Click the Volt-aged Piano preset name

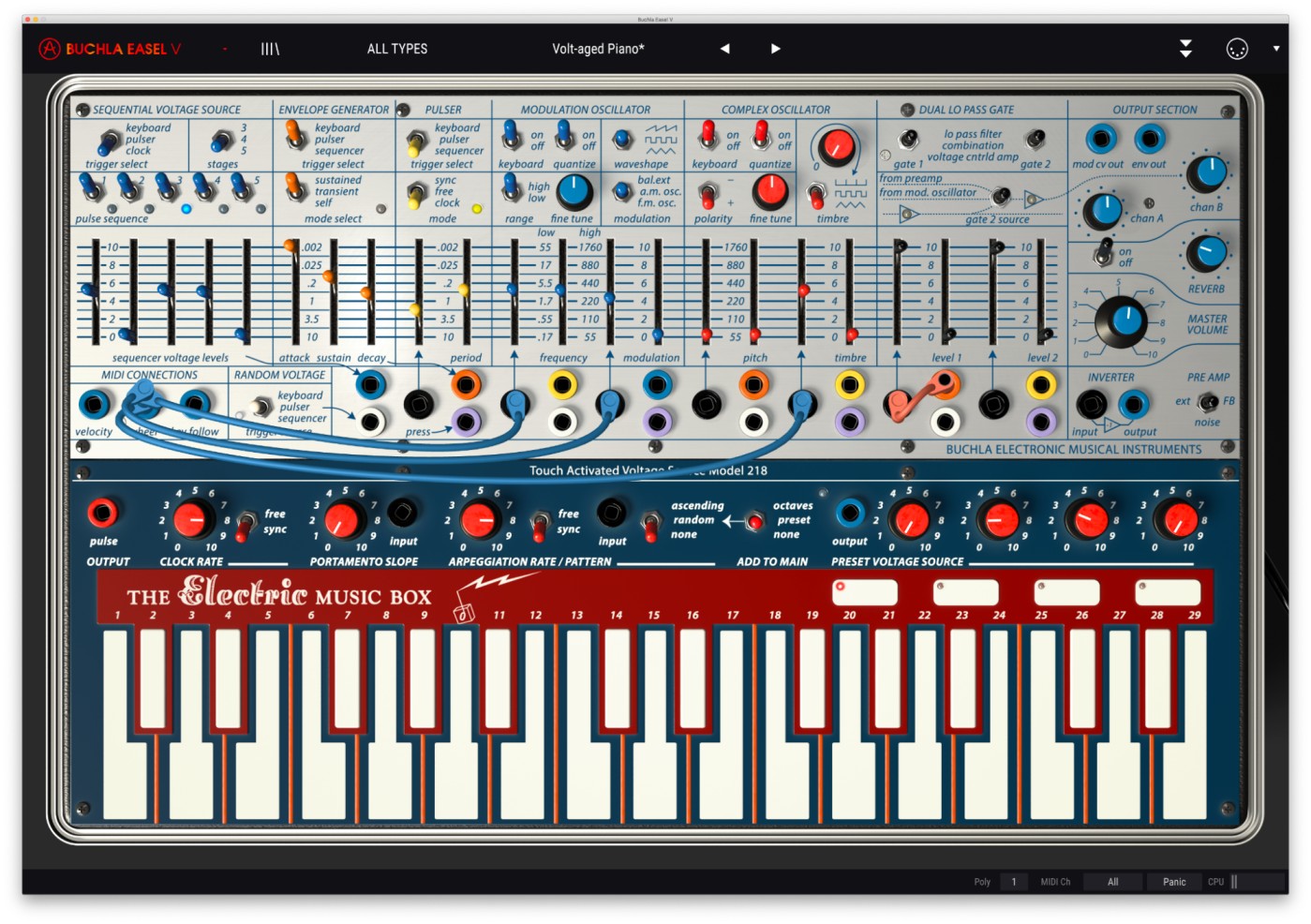coord(598,48)
